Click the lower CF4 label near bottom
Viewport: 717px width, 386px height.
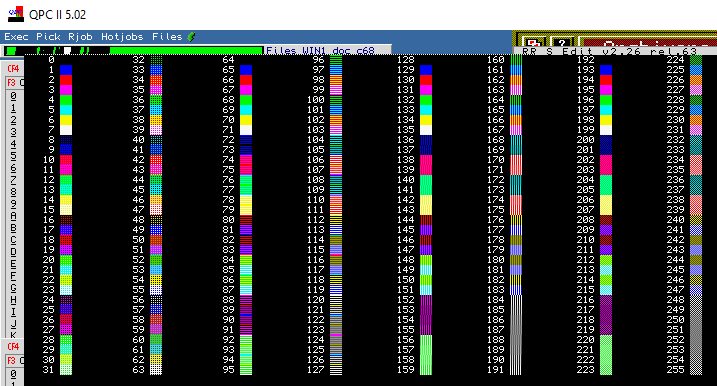pyautogui.click(x=13, y=347)
